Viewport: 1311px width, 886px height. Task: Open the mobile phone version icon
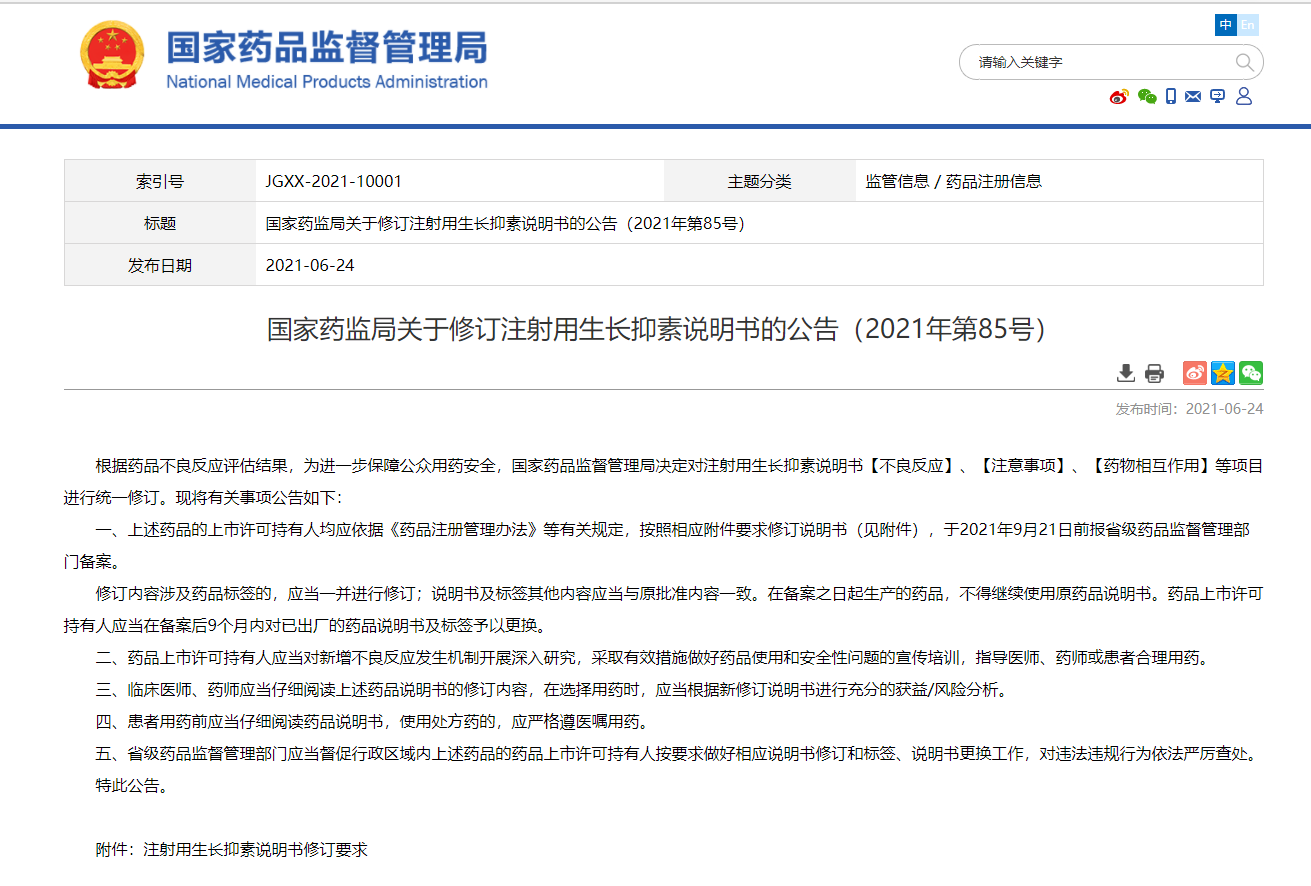1171,96
